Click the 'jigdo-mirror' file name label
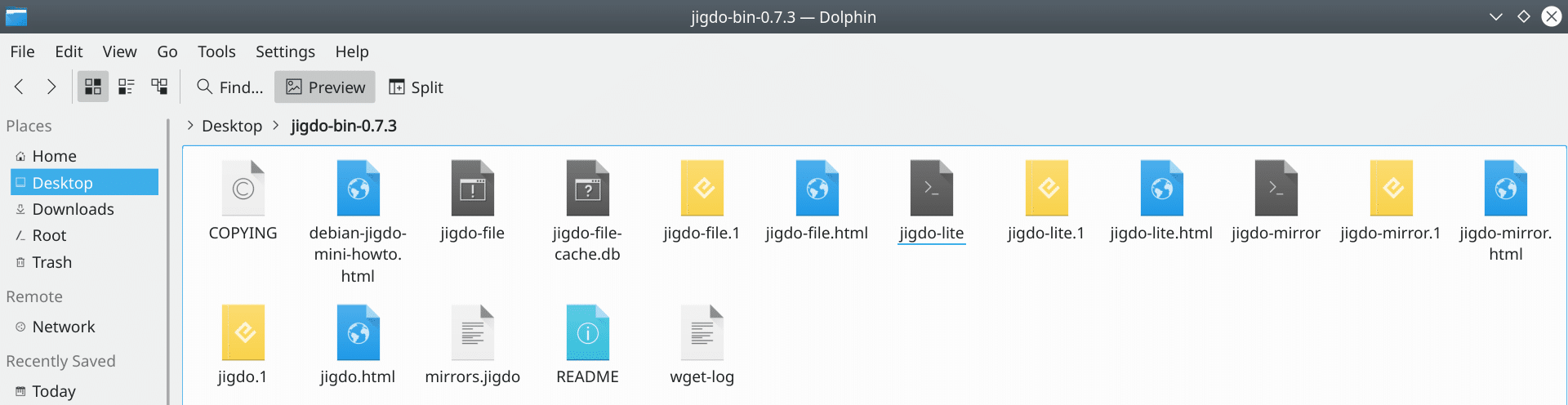Viewport: 1568px width, 405px height. tap(1276, 234)
